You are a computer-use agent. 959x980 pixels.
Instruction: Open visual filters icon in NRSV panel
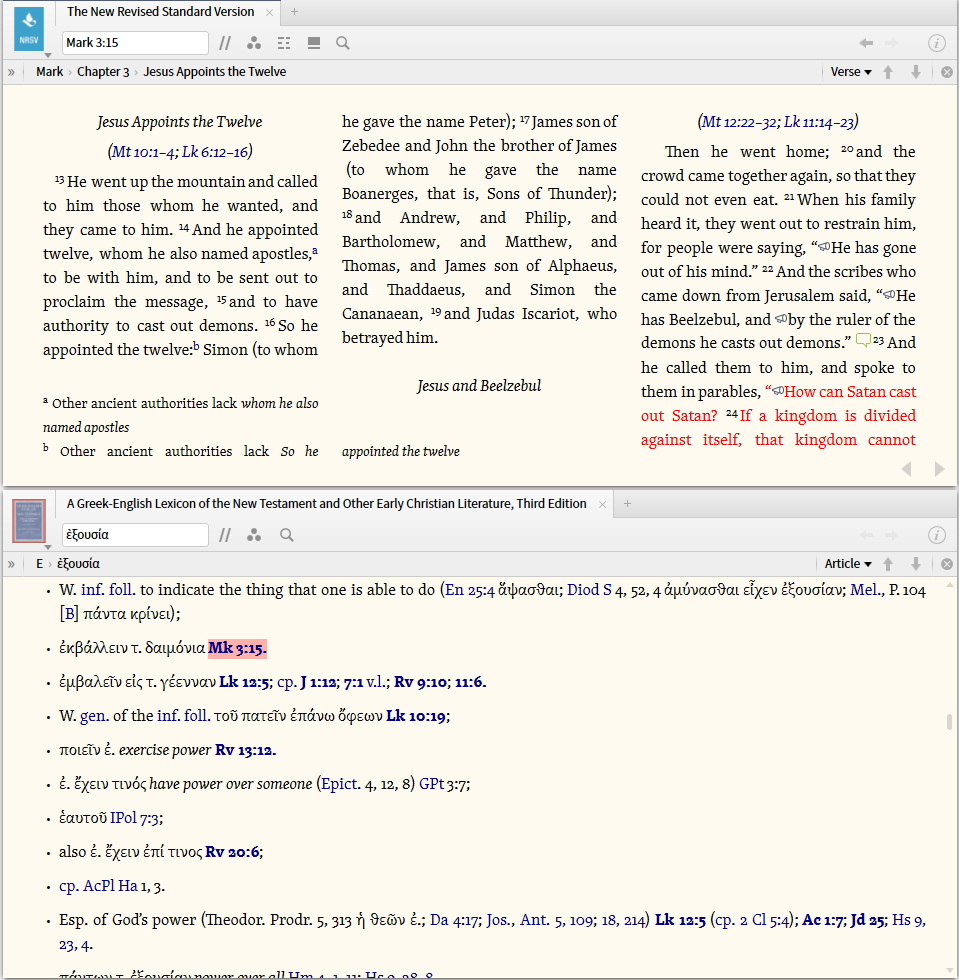pyautogui.click(x=254, y=42)
